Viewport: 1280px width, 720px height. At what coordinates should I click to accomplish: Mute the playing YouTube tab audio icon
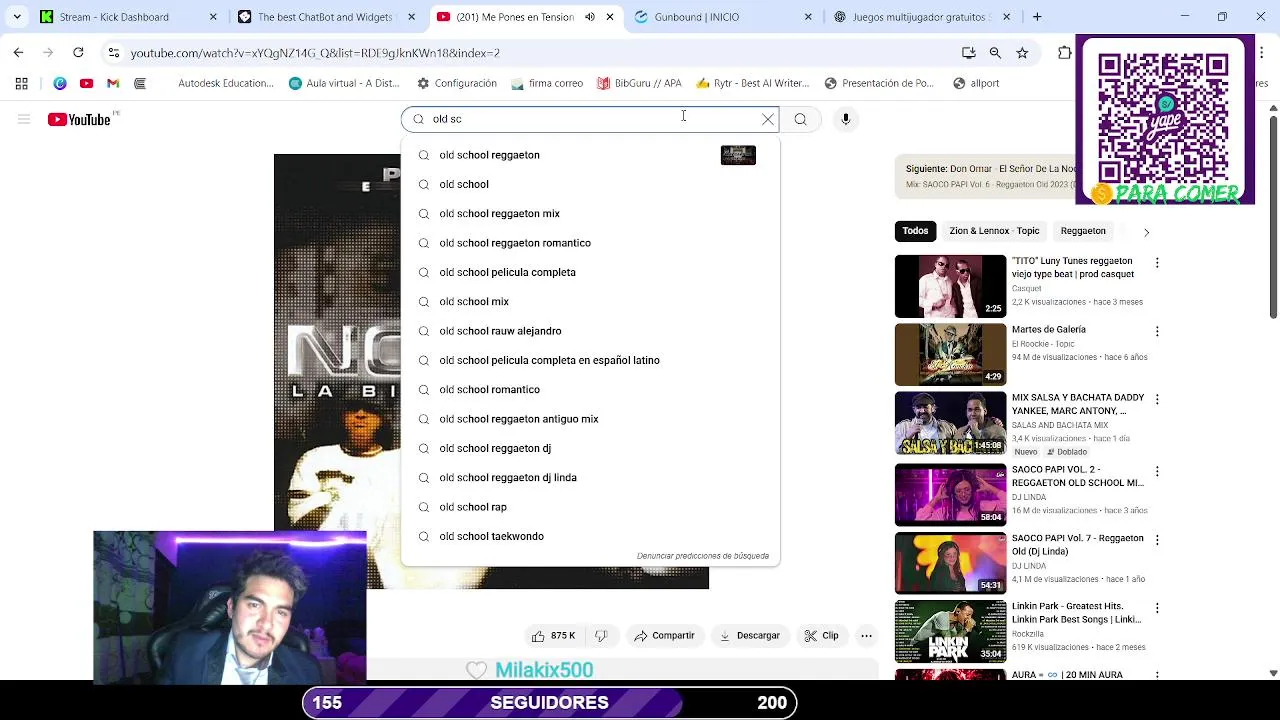point(589,17)
